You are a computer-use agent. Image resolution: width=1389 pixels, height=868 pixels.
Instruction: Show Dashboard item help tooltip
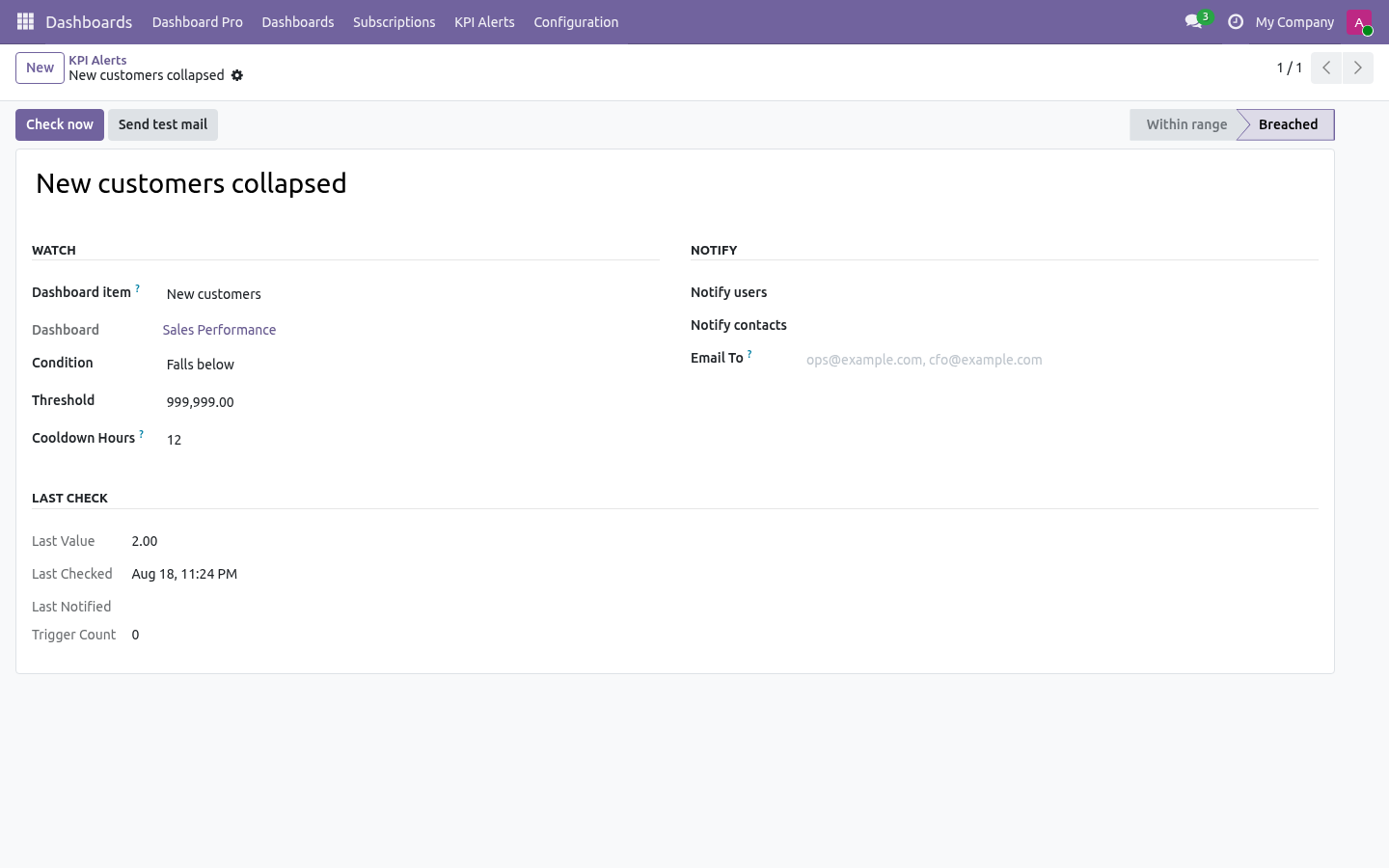(137, 288)
